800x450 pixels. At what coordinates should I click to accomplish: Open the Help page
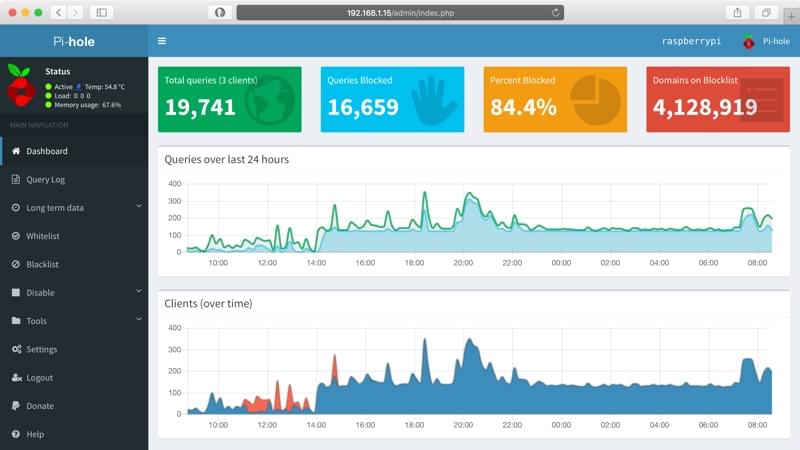pyautogui.click(x=74, y=434)
